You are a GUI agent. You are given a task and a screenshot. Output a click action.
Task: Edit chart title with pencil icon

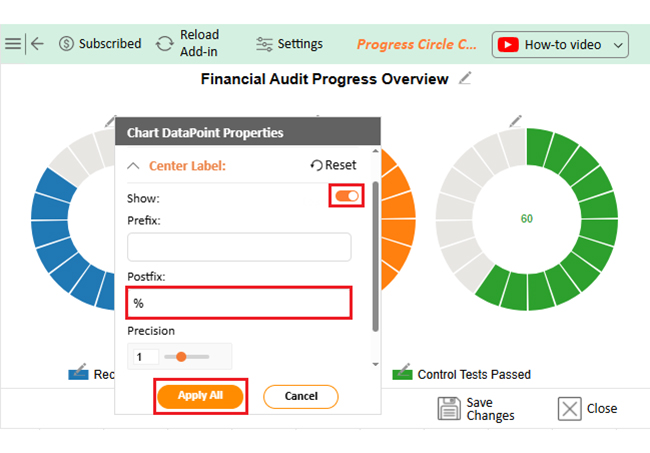coord(465,79)
